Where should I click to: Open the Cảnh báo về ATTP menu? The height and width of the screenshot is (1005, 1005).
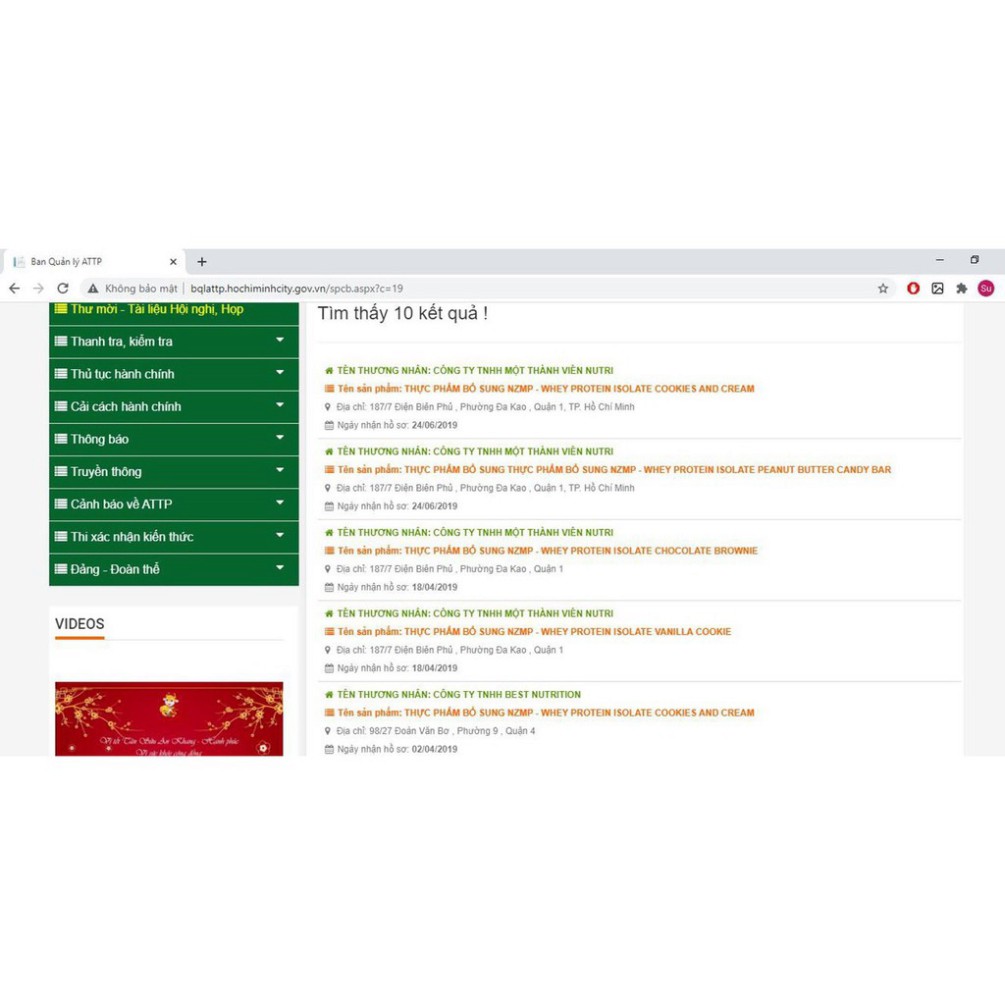click(173, 504)
